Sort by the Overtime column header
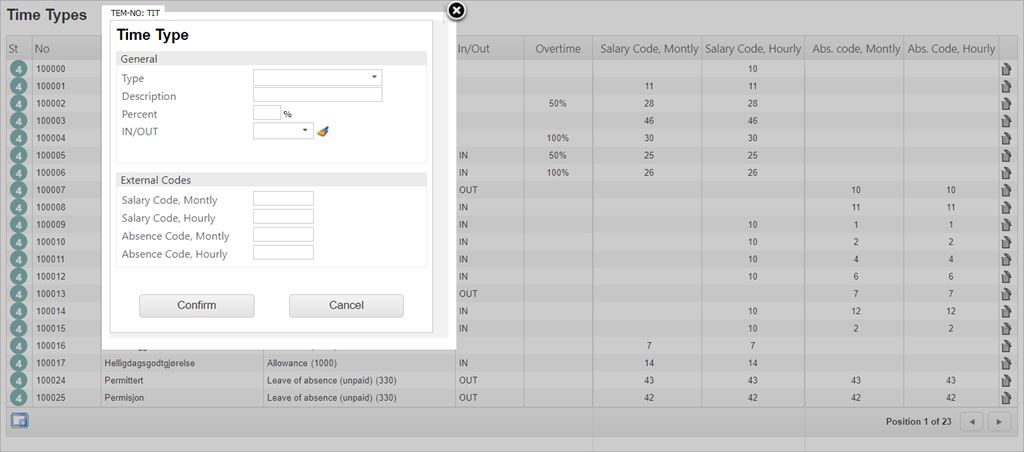This screenshot has height=452, width=1024. (x=557, y=49)
